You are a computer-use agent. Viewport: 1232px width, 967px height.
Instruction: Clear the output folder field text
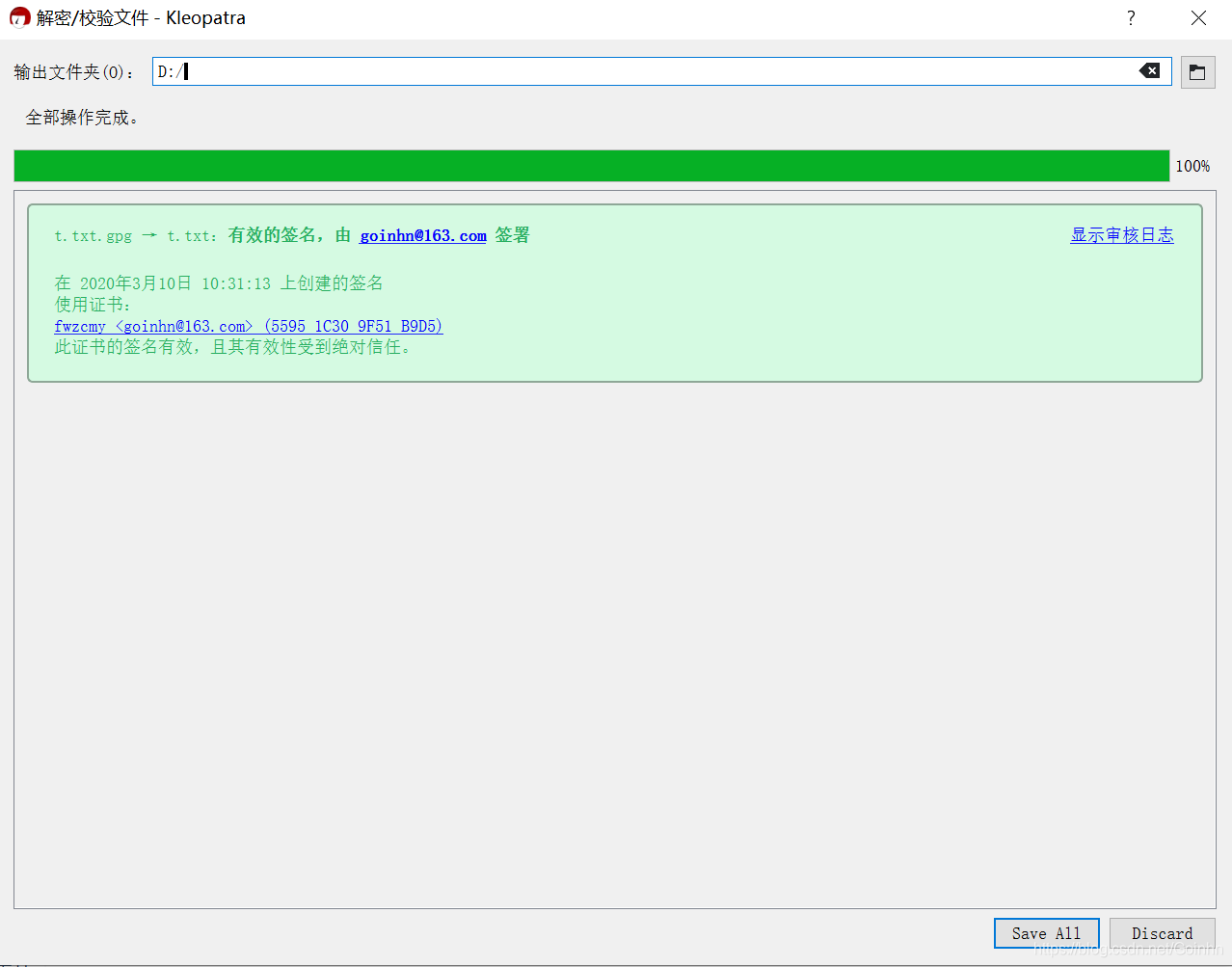click(x=1149, y=71)
